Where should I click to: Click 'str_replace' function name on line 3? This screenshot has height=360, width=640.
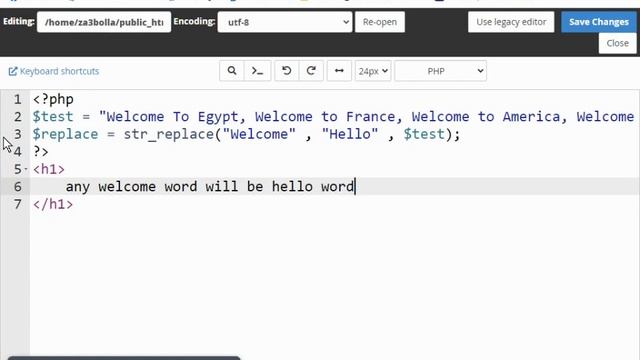(169, 134)
